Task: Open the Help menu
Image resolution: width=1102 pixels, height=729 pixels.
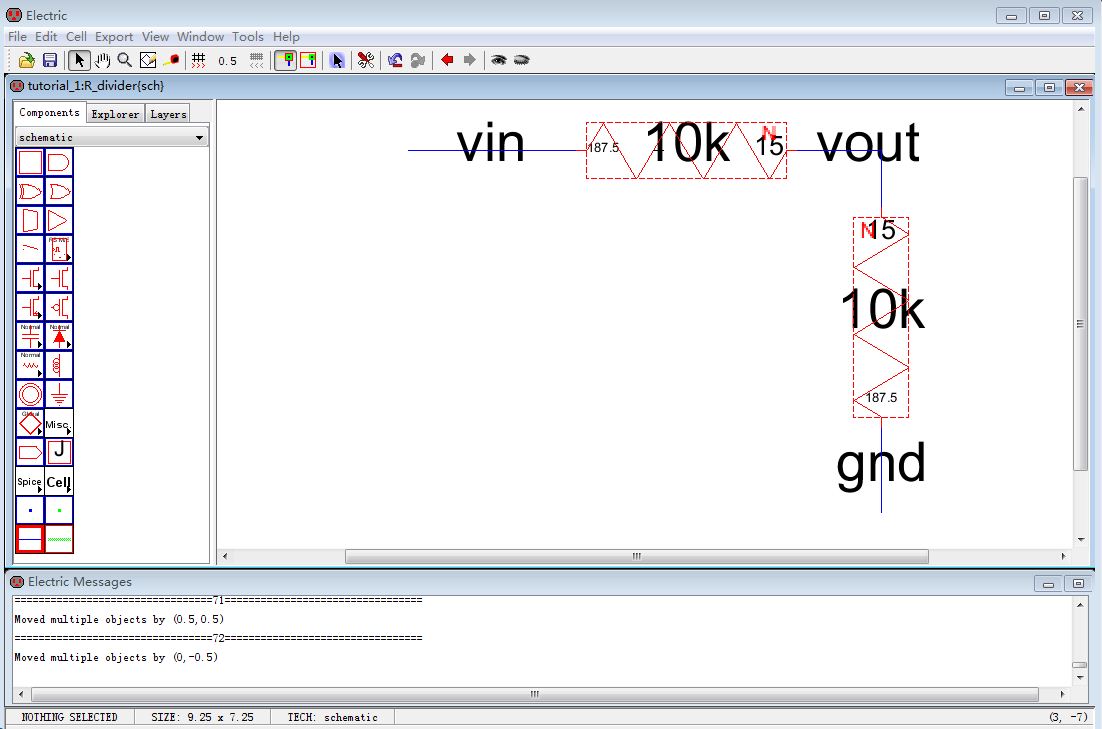Action: 286,37
